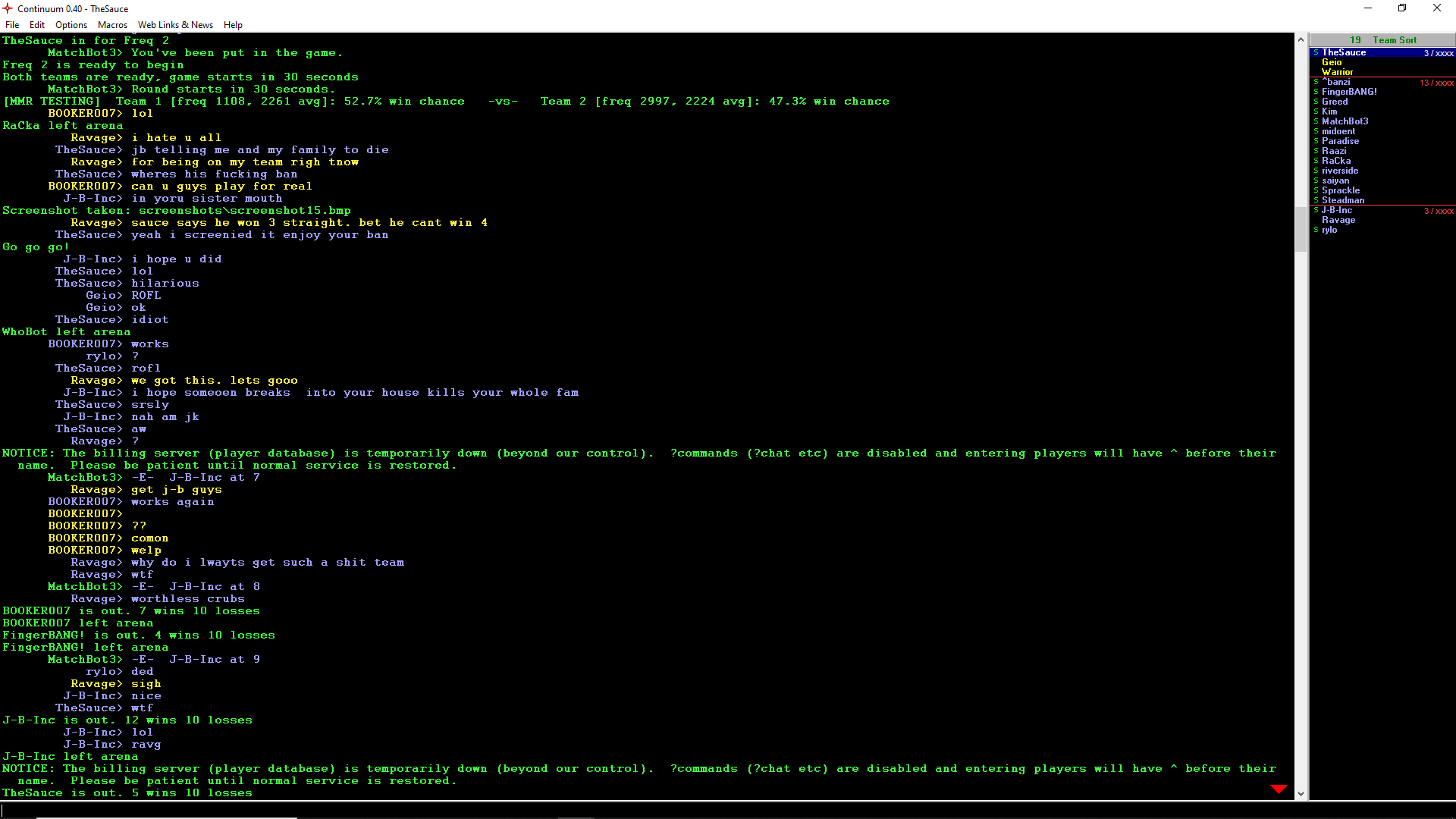Click the S icon next to J-B-Inc
The image size is (1456, 819).
(1316, 210)
